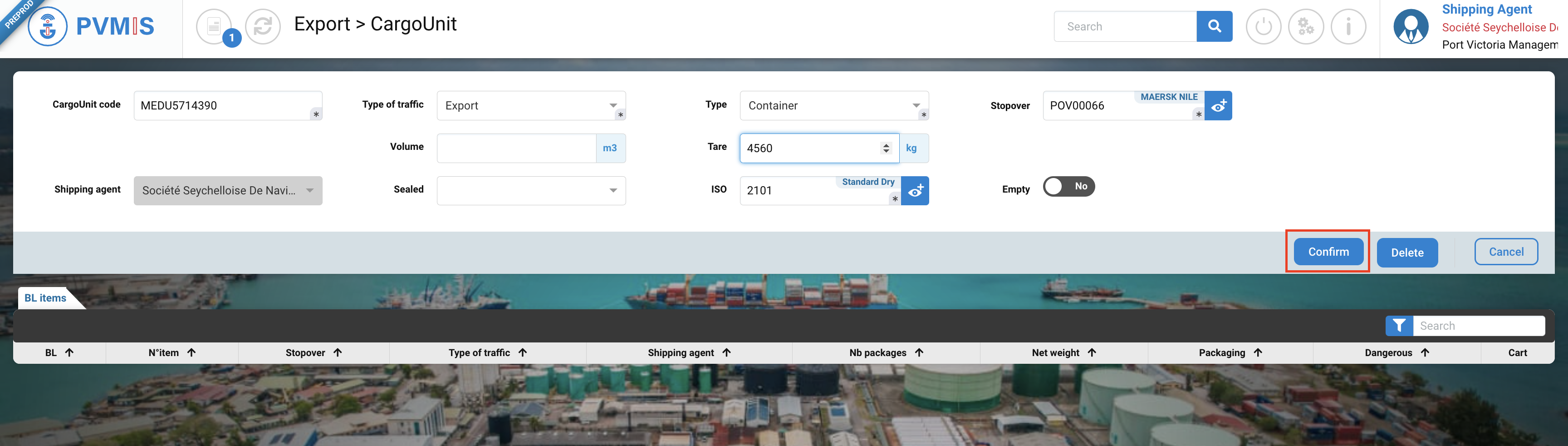Click the PVMIS anchor logo

(x=48, y=27)
